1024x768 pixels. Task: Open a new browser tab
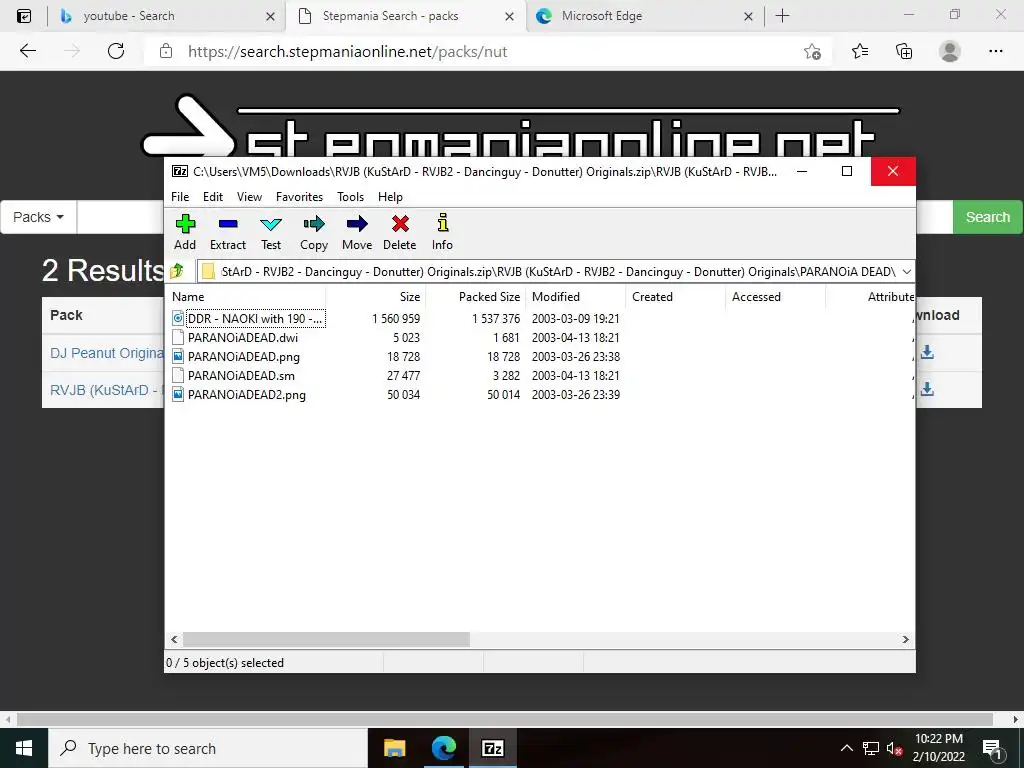click(782, 16)
